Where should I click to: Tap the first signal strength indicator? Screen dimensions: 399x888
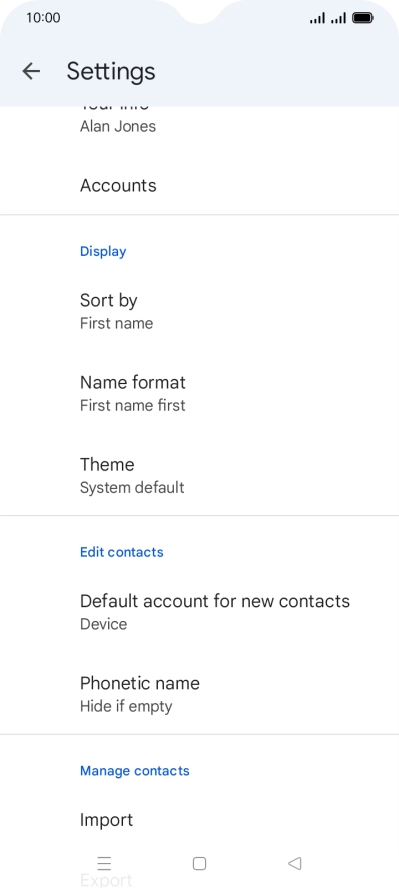[318, 19]
